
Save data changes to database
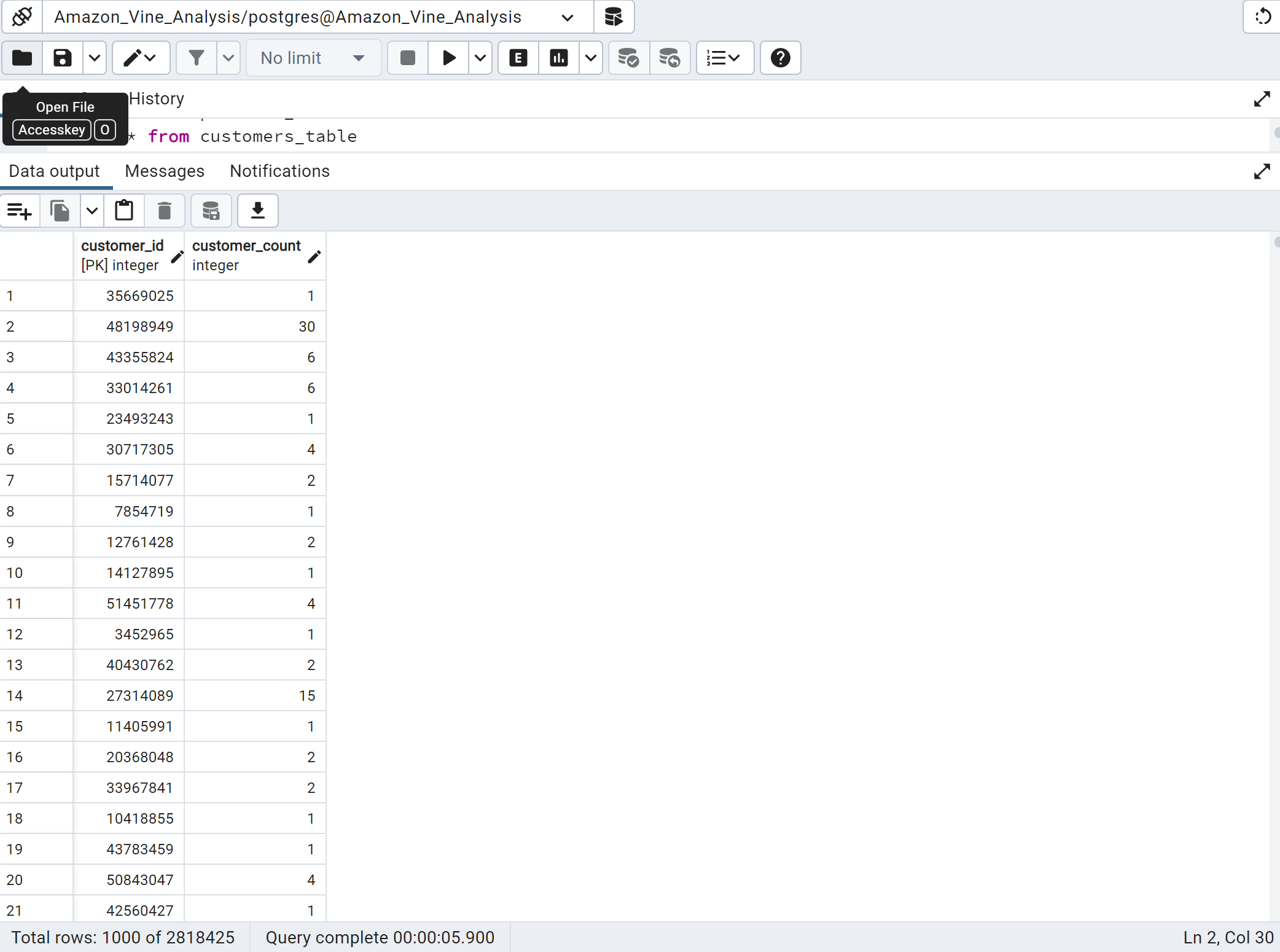tap(211, 211)
